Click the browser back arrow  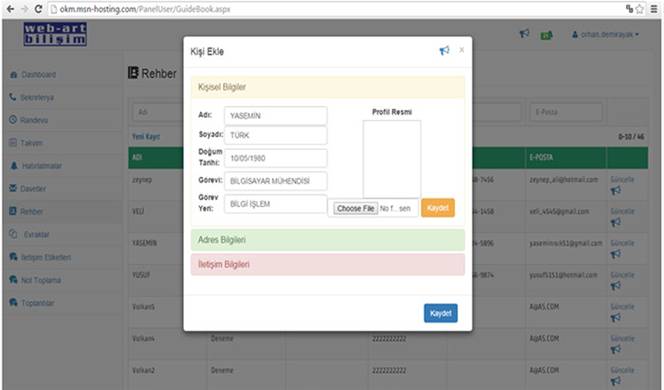click(10, 9)
